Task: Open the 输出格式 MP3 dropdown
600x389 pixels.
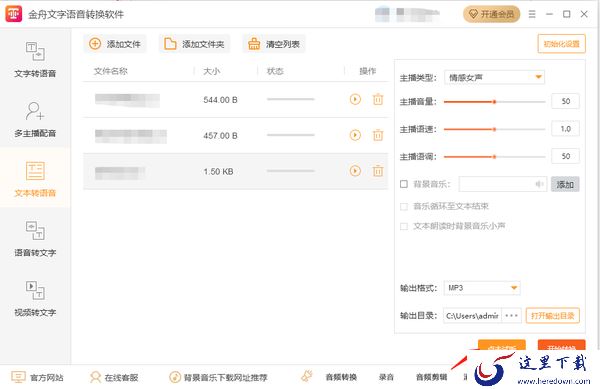Action: 482,288
